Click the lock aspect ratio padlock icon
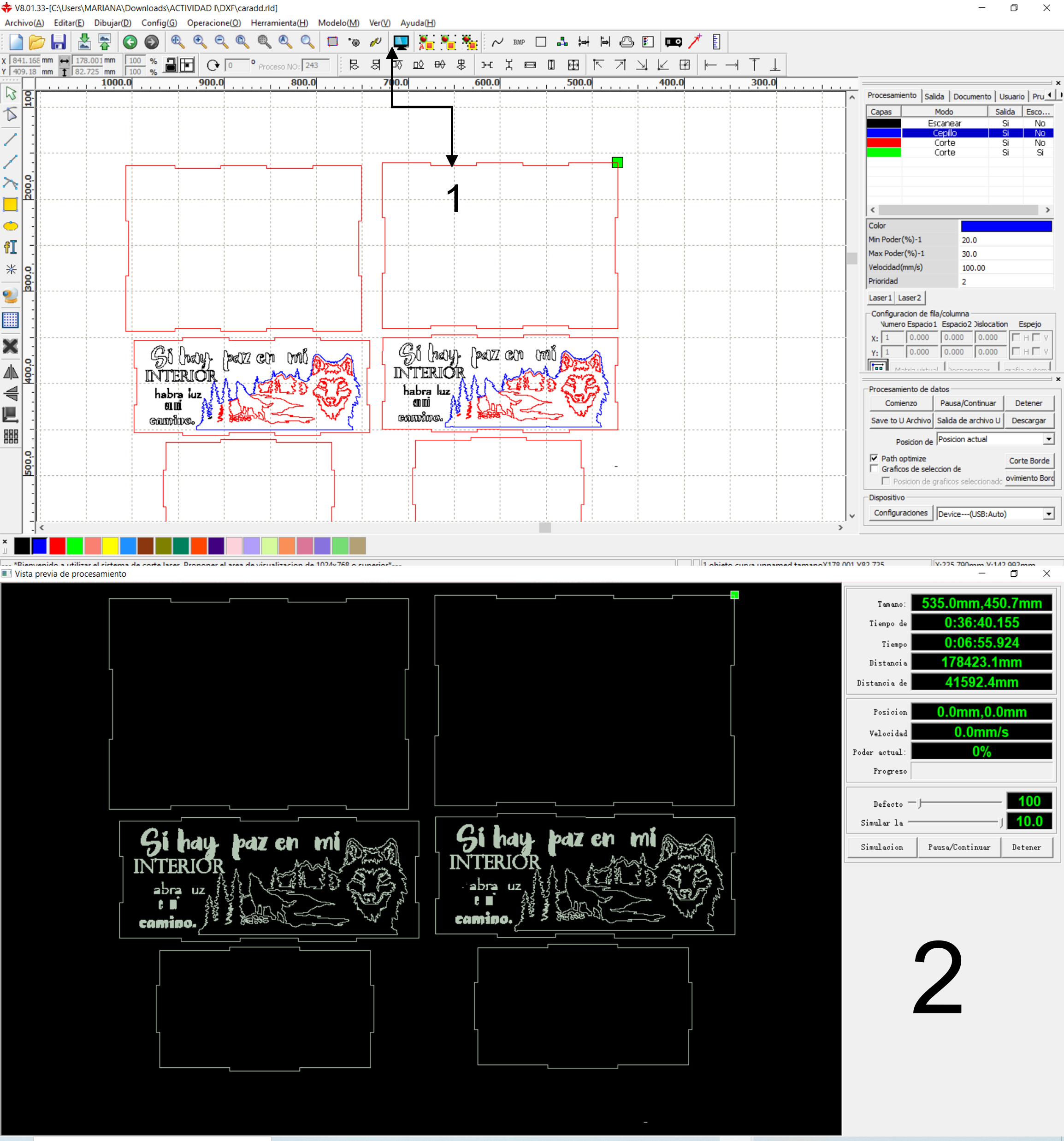This screenshot has height=1141, width=1064. [171, 65]
